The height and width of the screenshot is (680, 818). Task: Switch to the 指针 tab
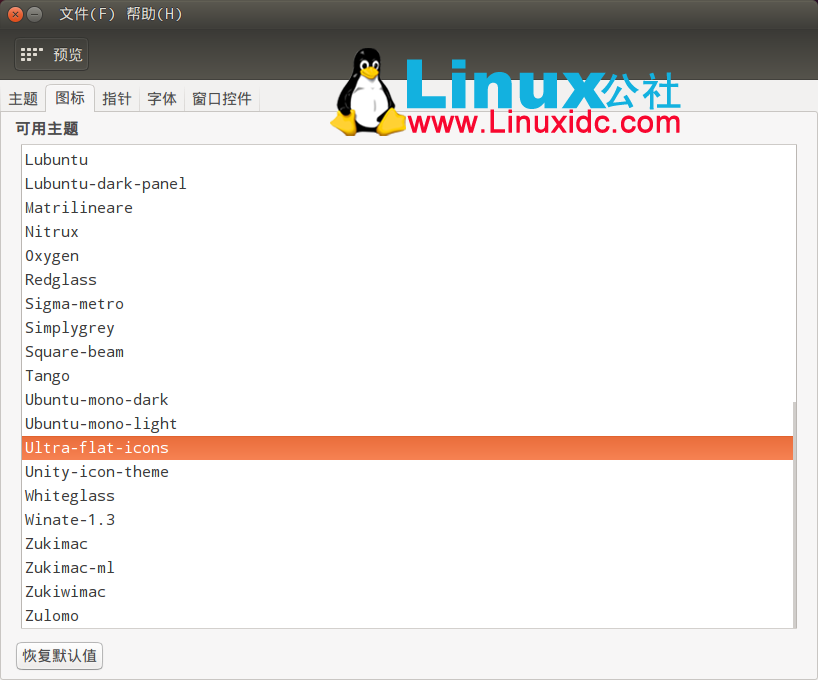(116, 98)
